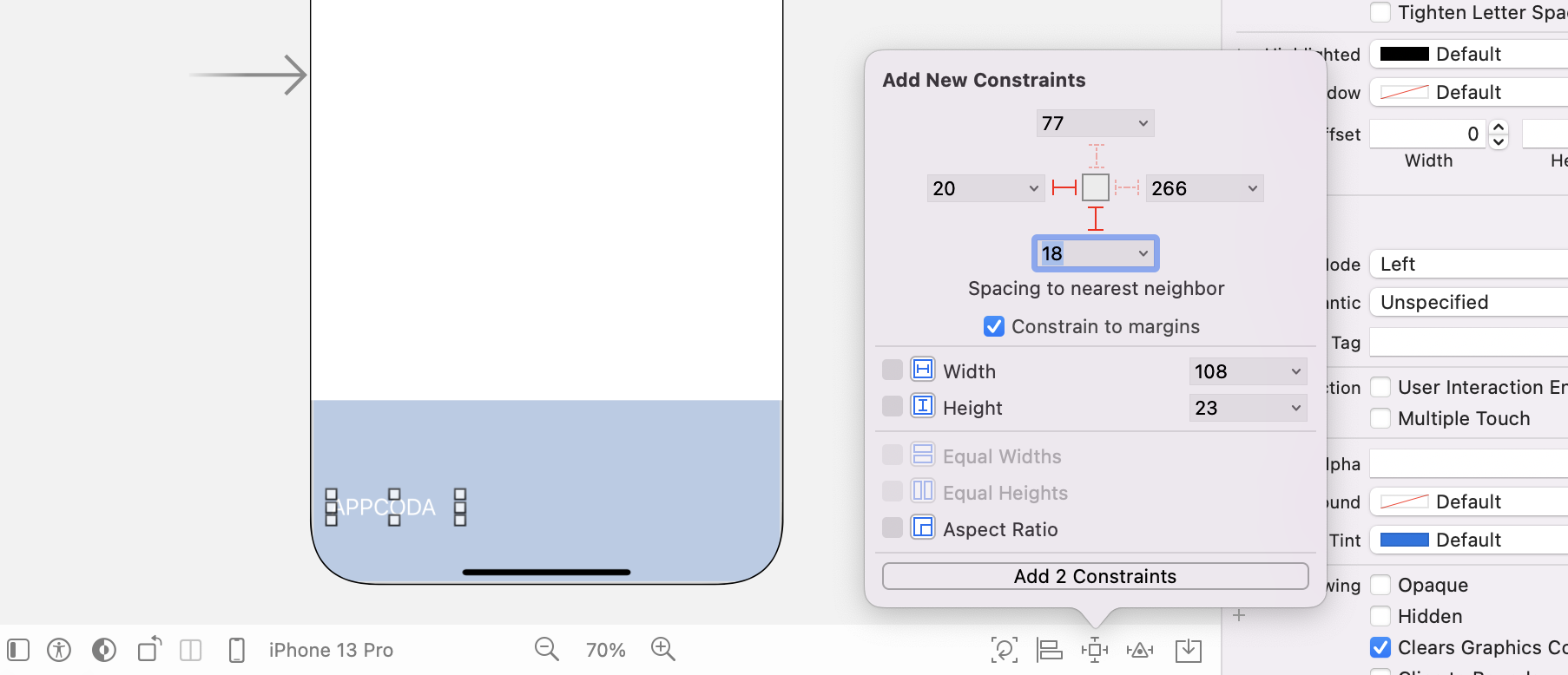
Task: Click the Zoom Out magnifier icon
Action: (546, 649)
